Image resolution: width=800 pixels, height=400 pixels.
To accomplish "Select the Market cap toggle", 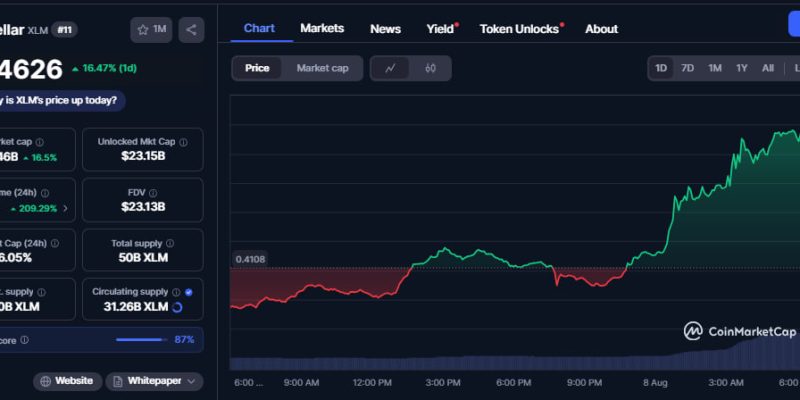I will (322, 68).
